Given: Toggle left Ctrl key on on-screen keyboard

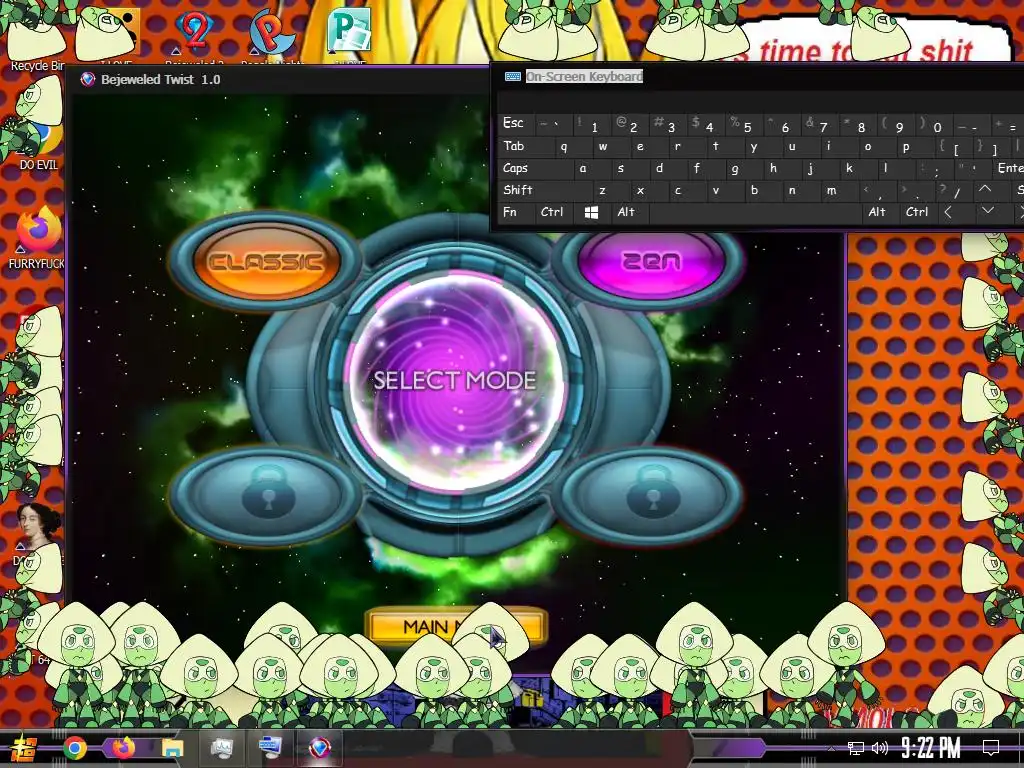Looking at the screenshot, I should pyautogui.click(x=552, y=212).
